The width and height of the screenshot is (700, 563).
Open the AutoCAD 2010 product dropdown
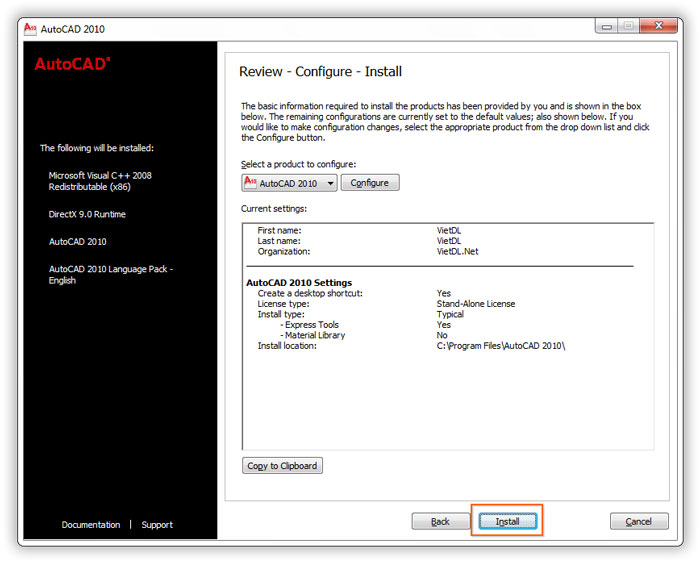[289, 183]
